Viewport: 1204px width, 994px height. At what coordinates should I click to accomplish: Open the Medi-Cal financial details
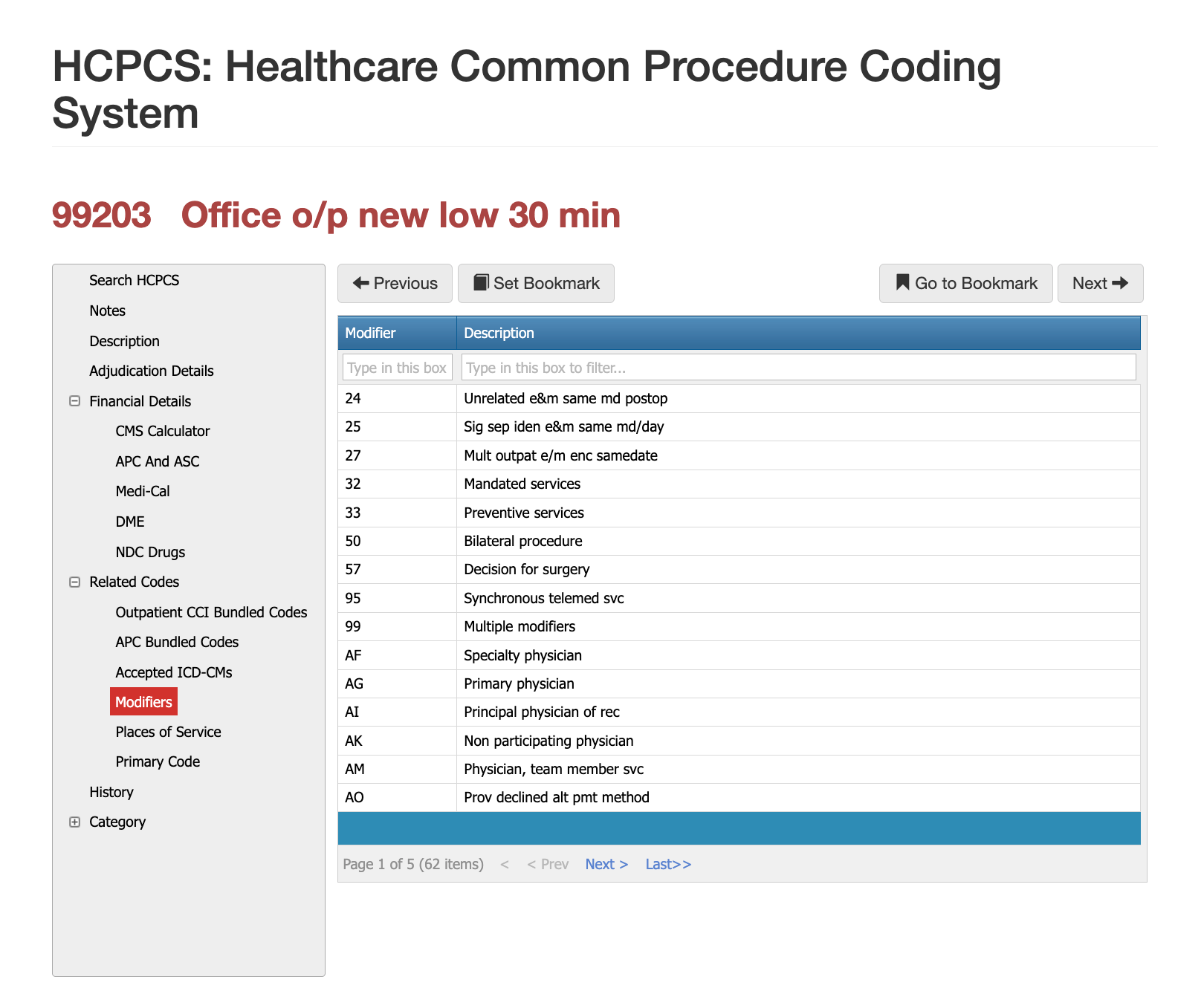[142, 491]
